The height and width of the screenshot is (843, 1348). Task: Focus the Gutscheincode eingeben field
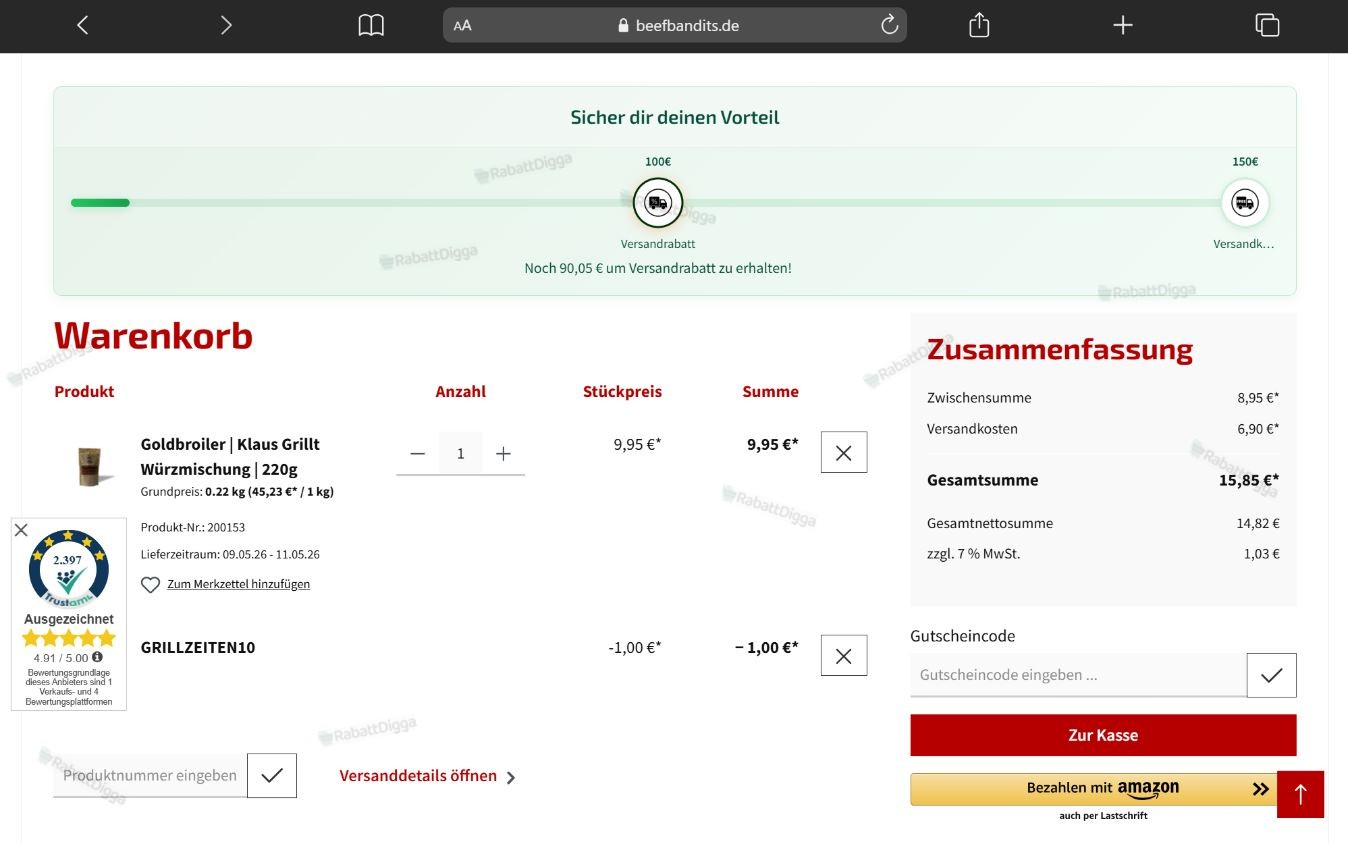1078,675
